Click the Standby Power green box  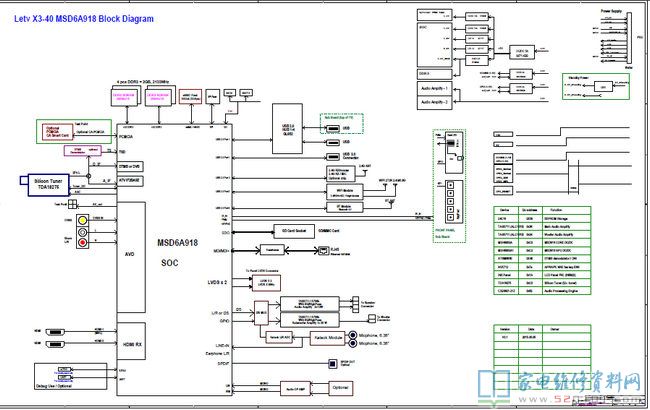pos(596,87)
